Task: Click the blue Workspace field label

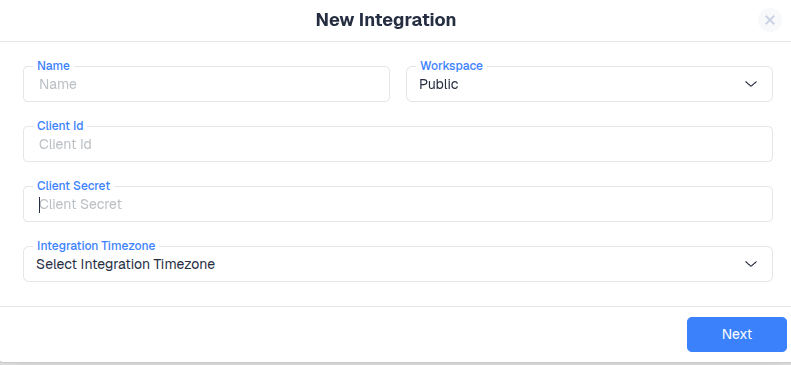Action: click(x=451, y=66)
